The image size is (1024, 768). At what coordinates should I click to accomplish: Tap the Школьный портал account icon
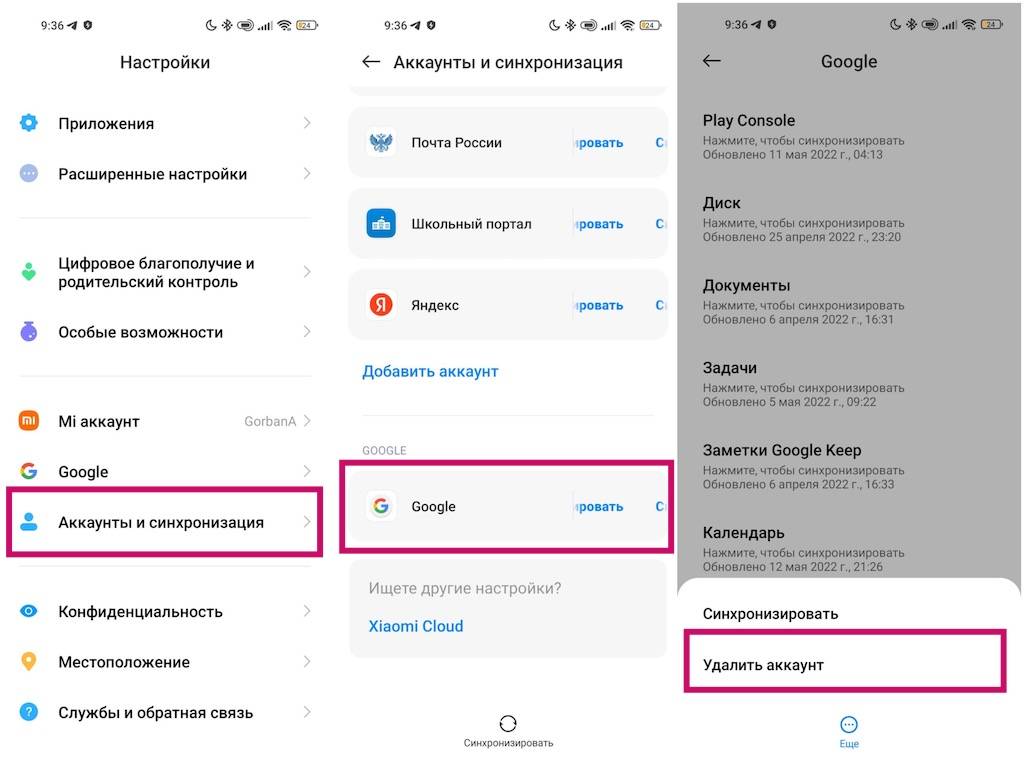tap(381, 223)
